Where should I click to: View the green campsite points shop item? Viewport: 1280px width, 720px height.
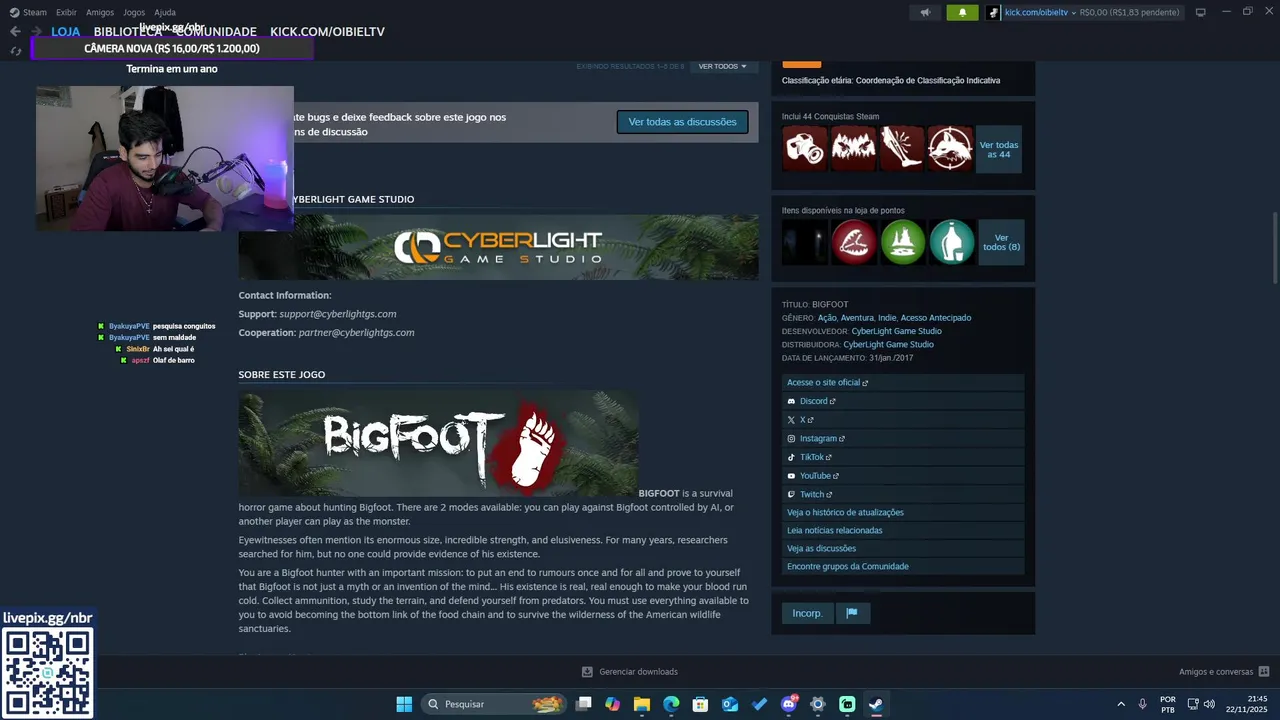tap(903, 242)
